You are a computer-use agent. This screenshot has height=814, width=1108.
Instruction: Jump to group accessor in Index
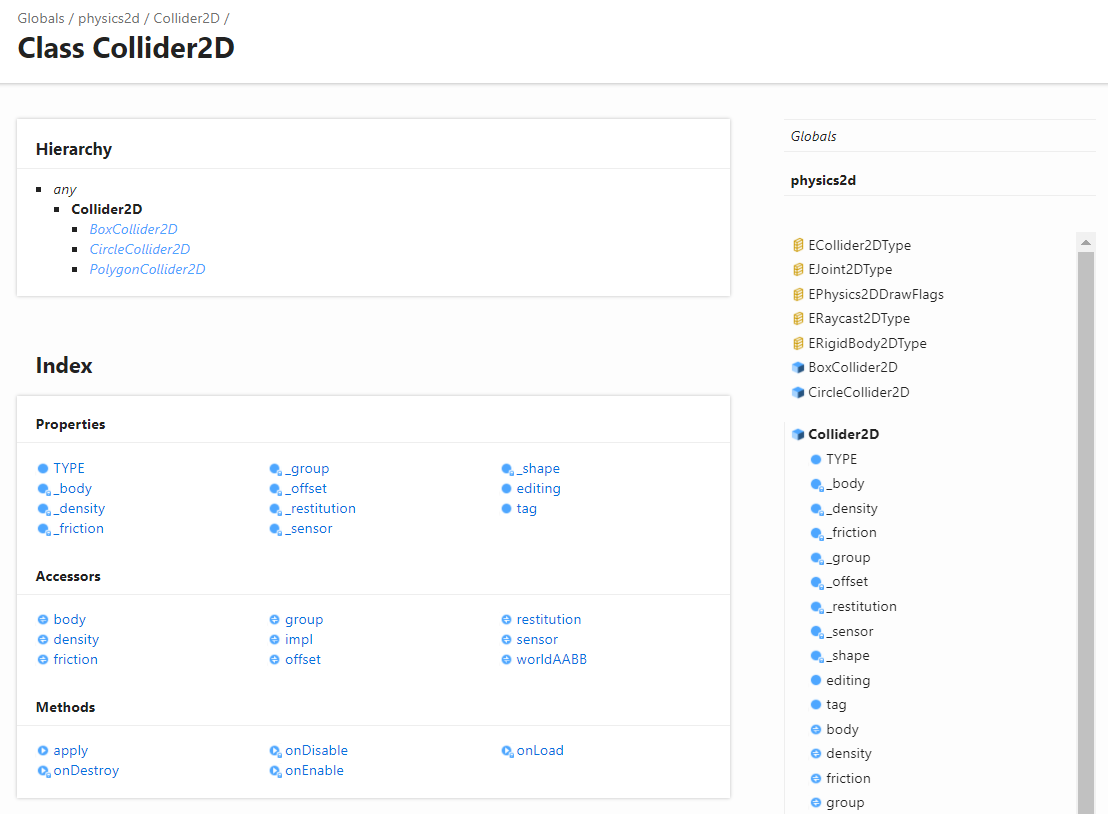pos(304,620)
